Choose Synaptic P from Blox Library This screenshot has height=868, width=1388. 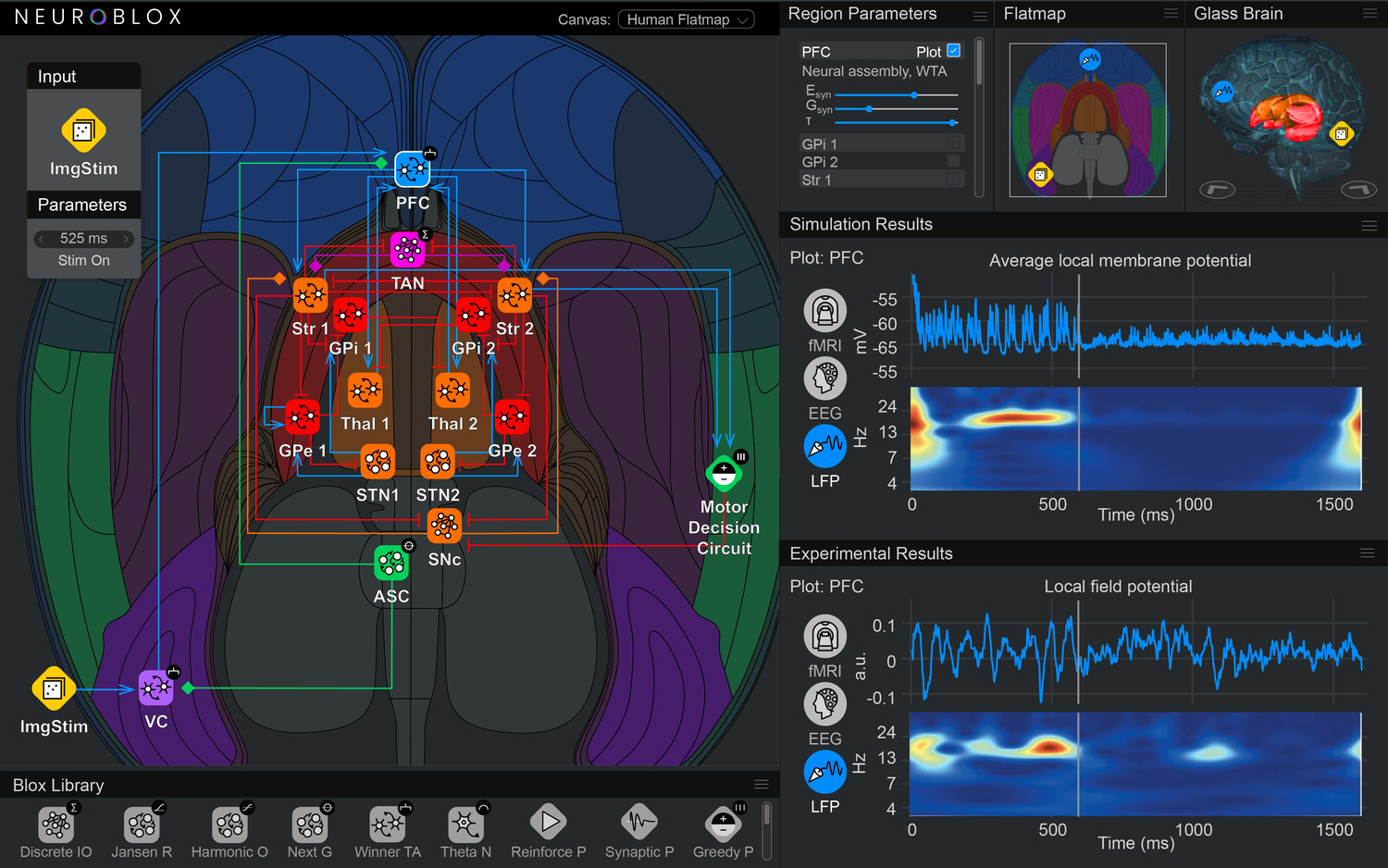point(638,822)
